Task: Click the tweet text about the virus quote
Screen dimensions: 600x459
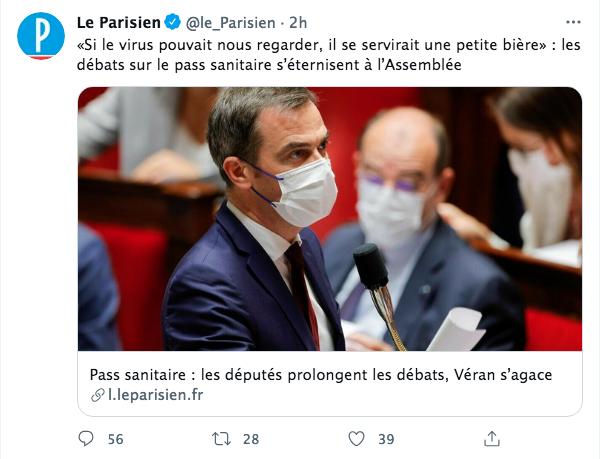Action: 329,55
